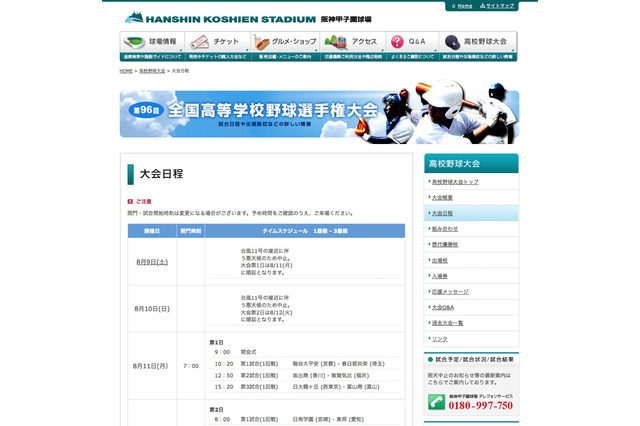Open 大会Q&A in the sidebar

443,308
